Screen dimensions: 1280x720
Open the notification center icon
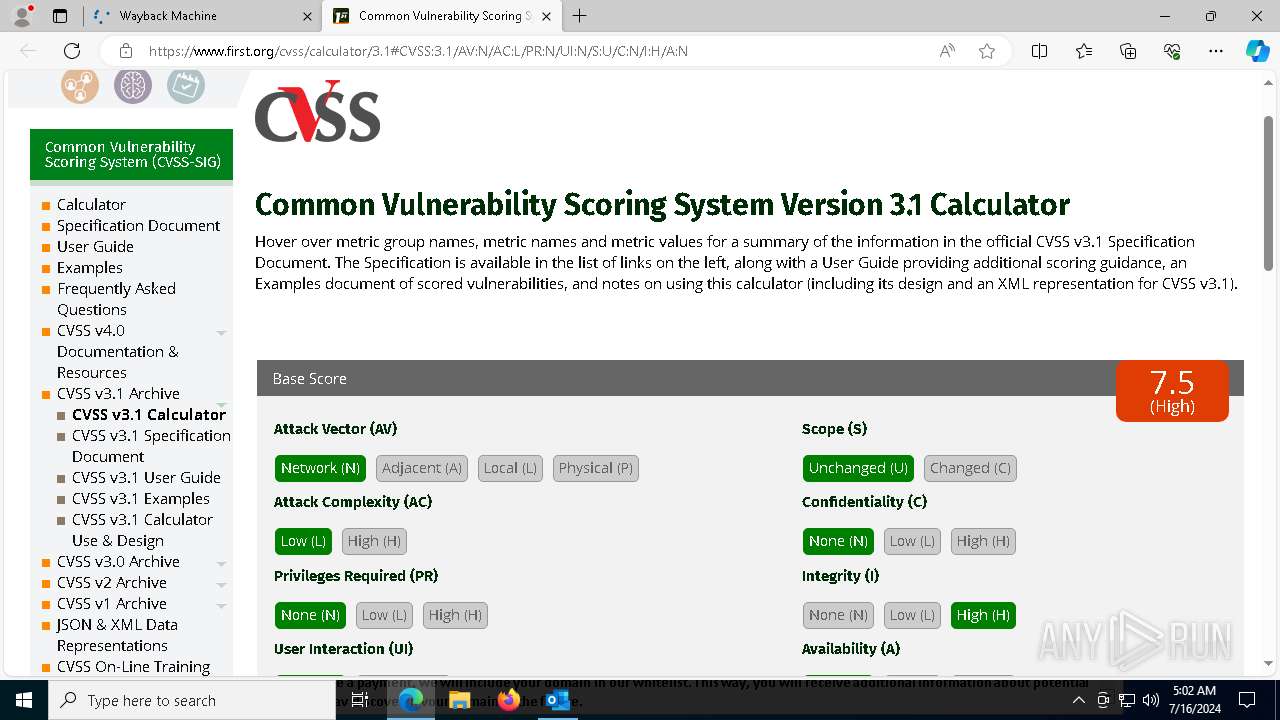point(1247,700)
